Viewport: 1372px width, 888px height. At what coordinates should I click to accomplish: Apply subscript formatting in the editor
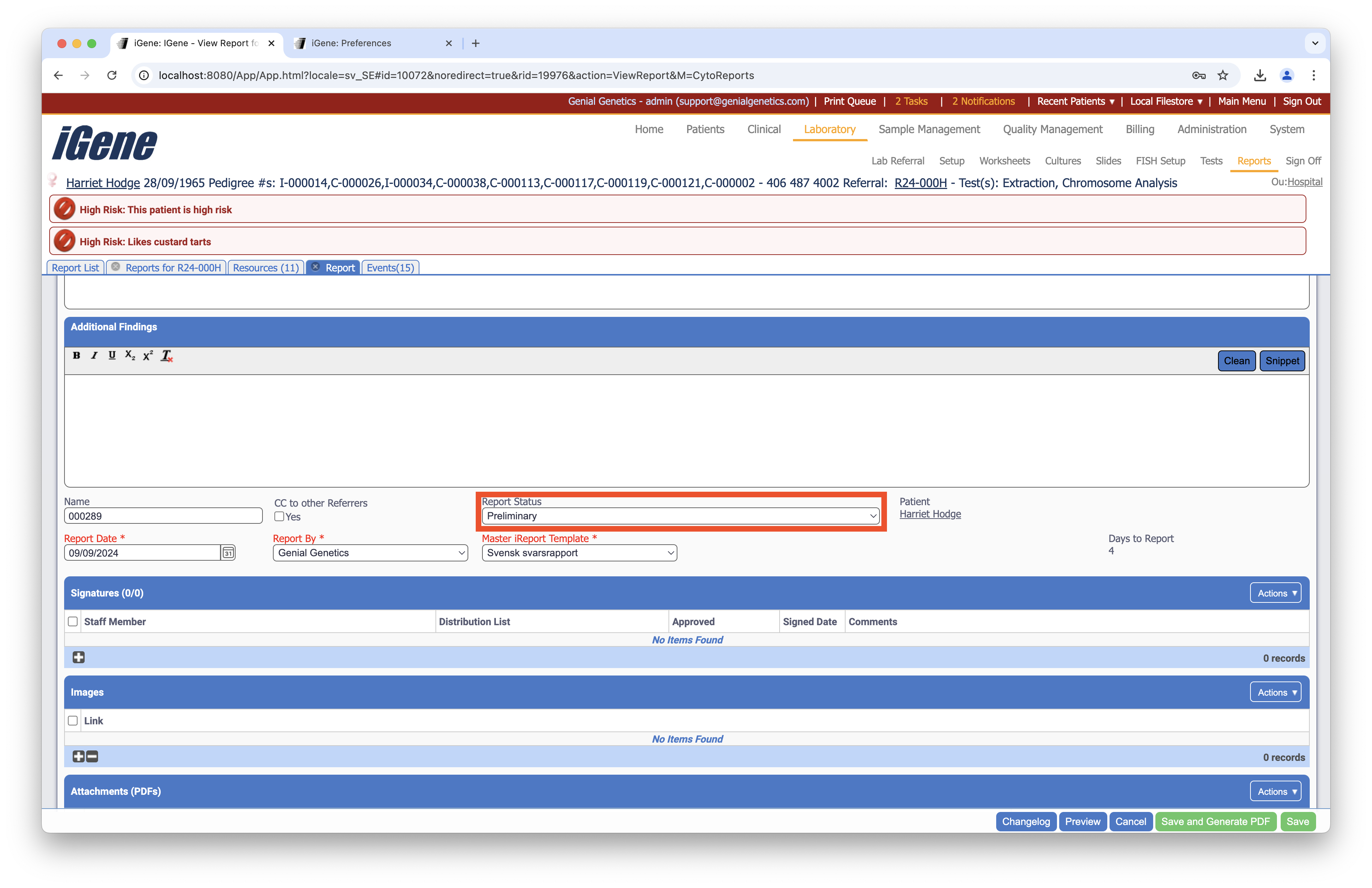(130, 356)
